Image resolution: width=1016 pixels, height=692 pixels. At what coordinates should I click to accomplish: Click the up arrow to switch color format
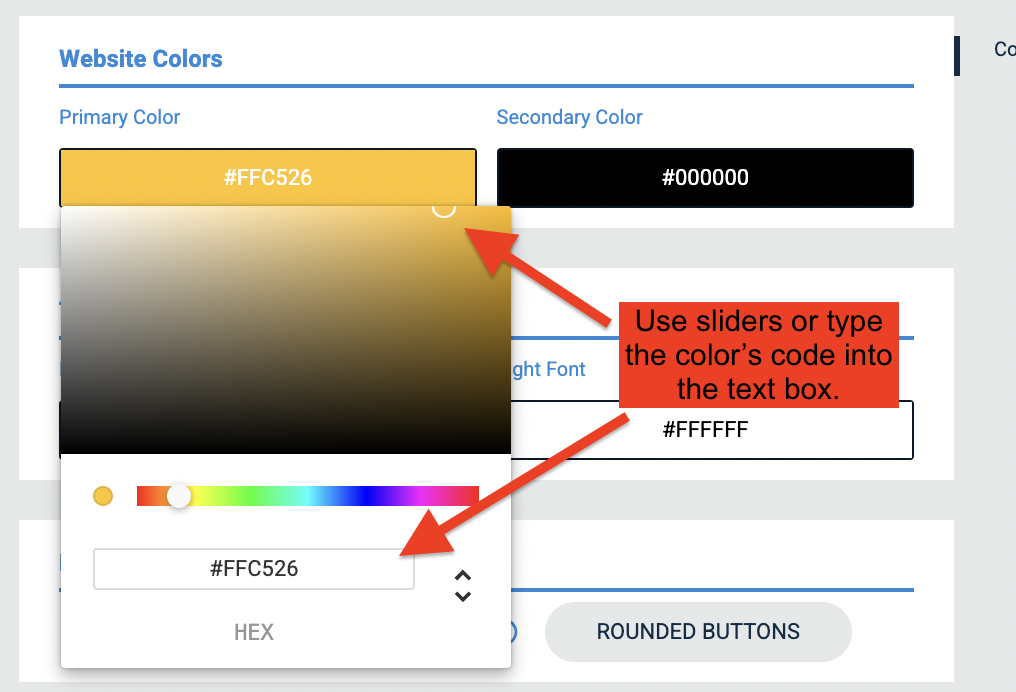[x=463, y=576]
